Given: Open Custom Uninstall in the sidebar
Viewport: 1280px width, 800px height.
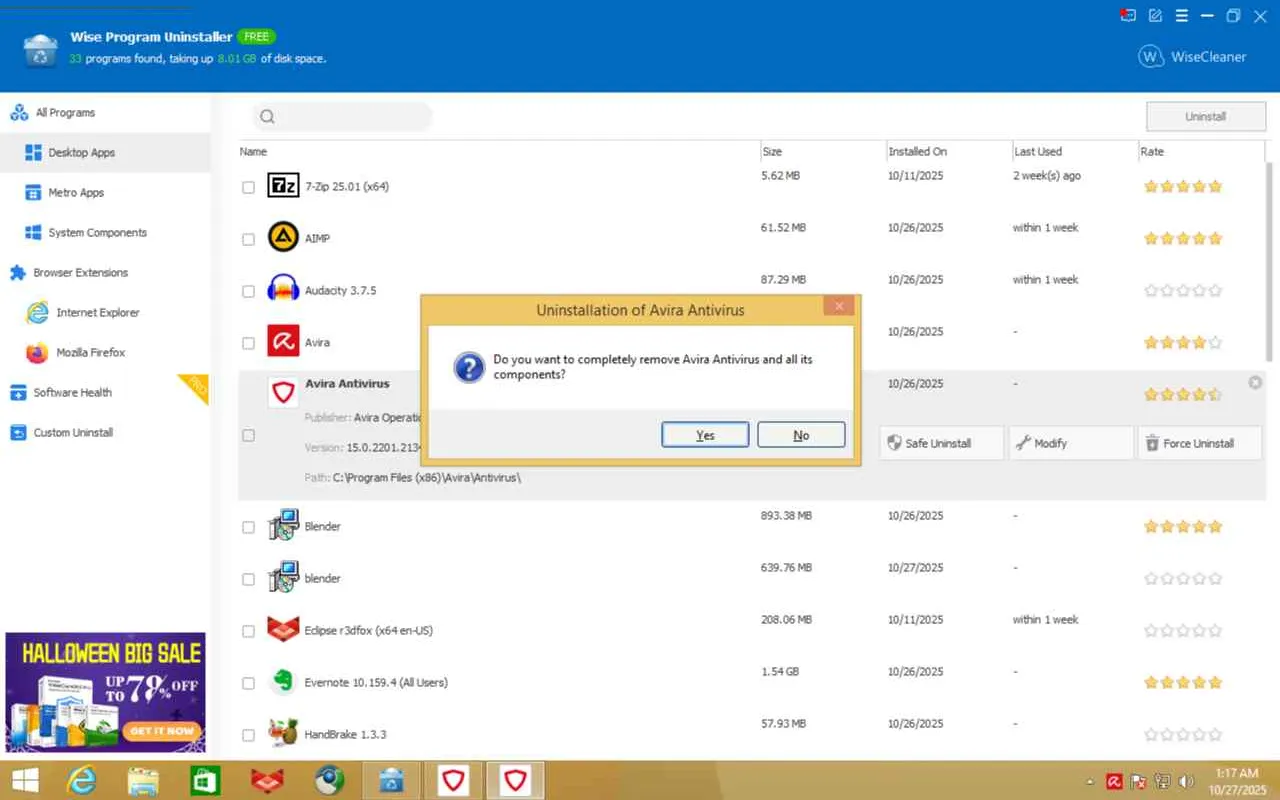Looking at the screenshot, I should click(105, 432).
